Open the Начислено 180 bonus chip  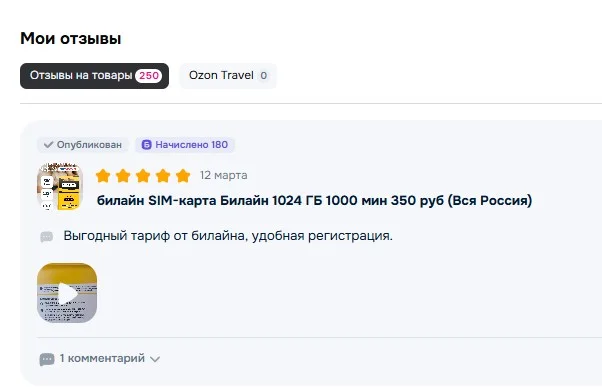pos(185,145)
